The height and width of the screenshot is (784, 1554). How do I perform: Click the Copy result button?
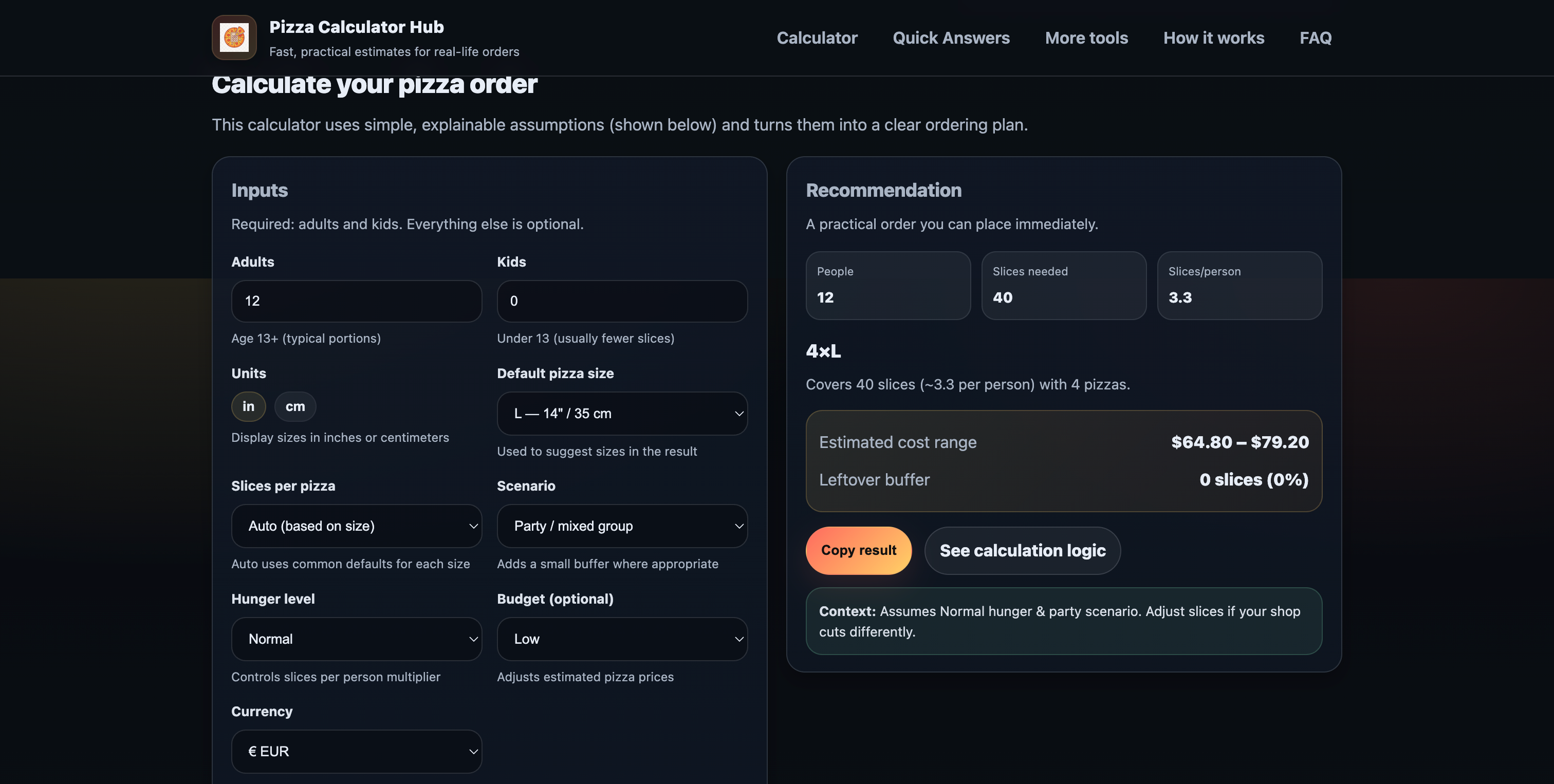858,550
